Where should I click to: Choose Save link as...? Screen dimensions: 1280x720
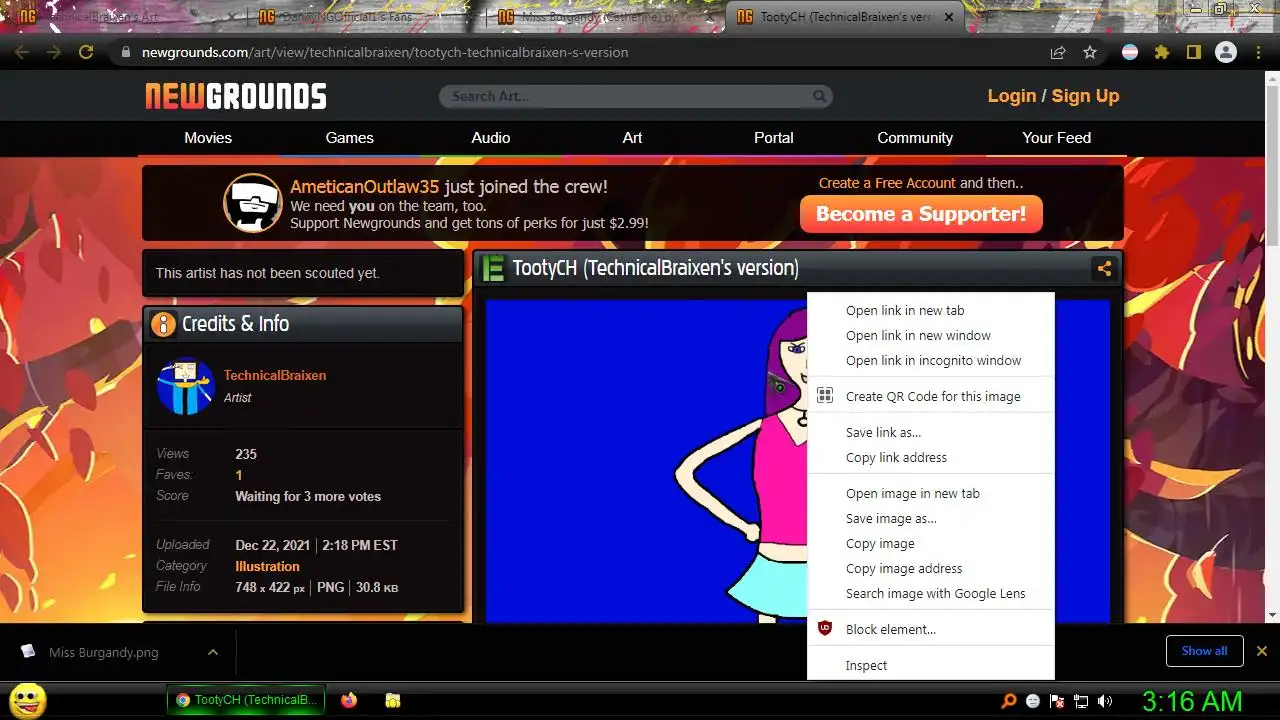click(930, 432)
